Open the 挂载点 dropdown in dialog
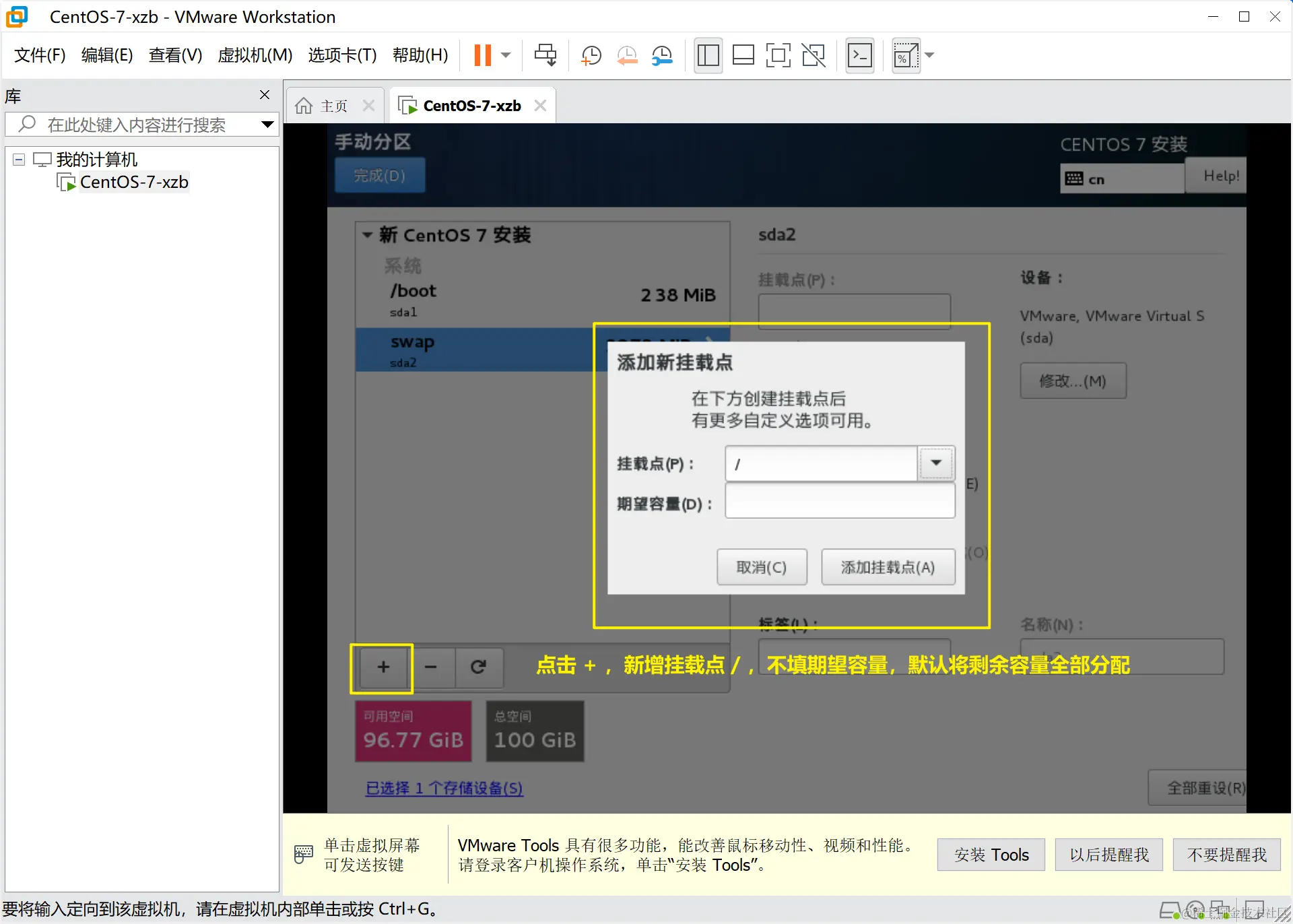 click(x=936, y=463)
